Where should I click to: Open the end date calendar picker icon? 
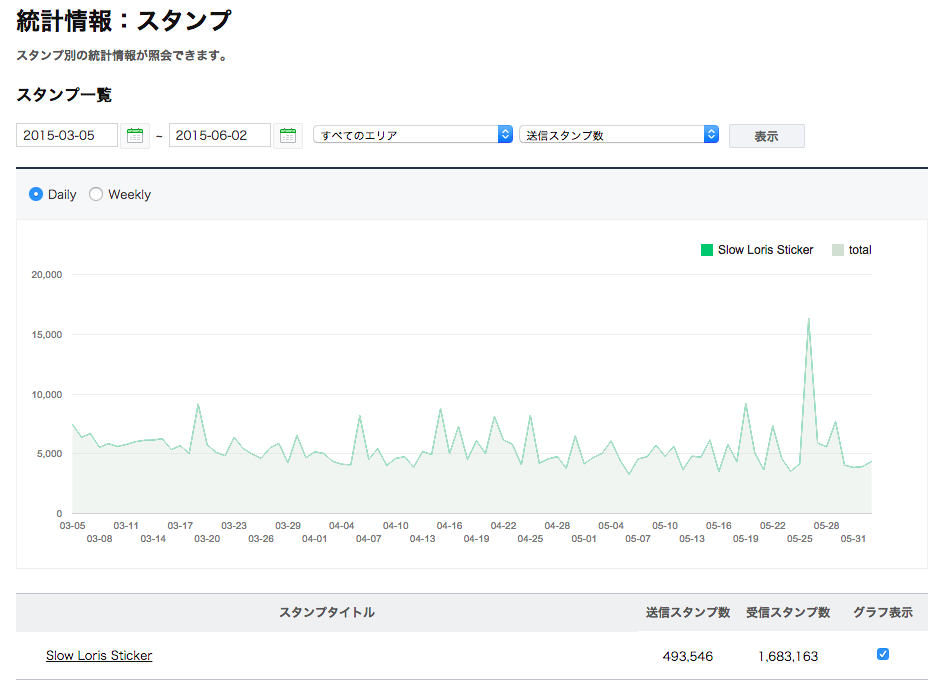(288, 136)
